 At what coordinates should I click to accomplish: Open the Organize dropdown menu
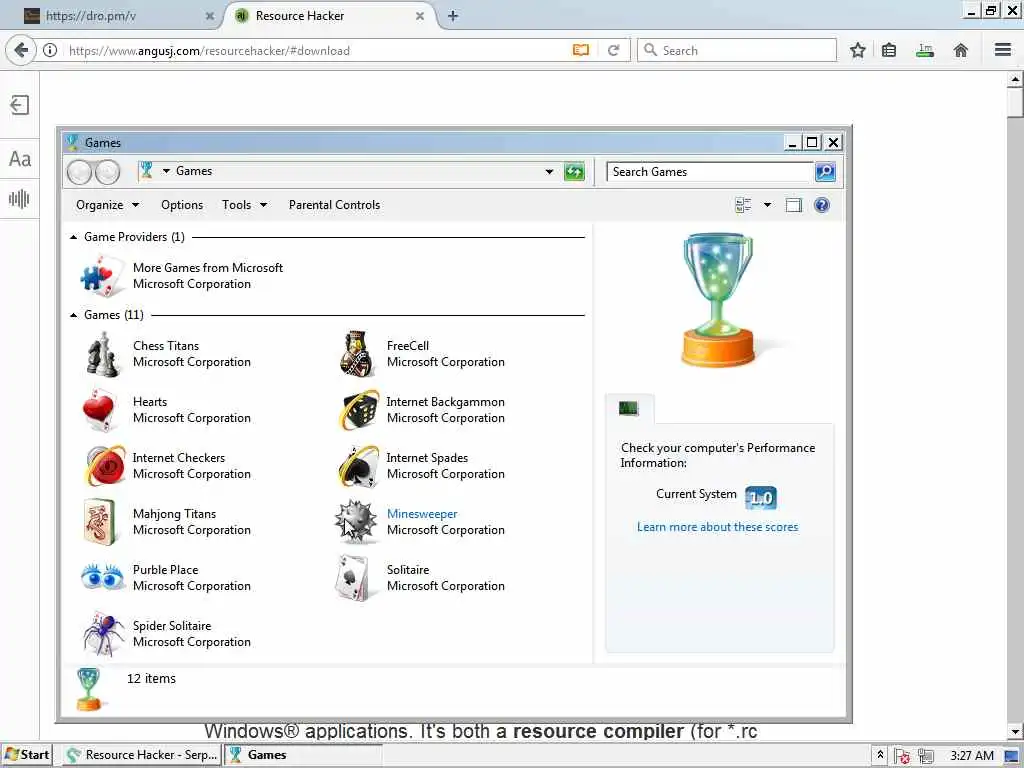coord(107,205)
